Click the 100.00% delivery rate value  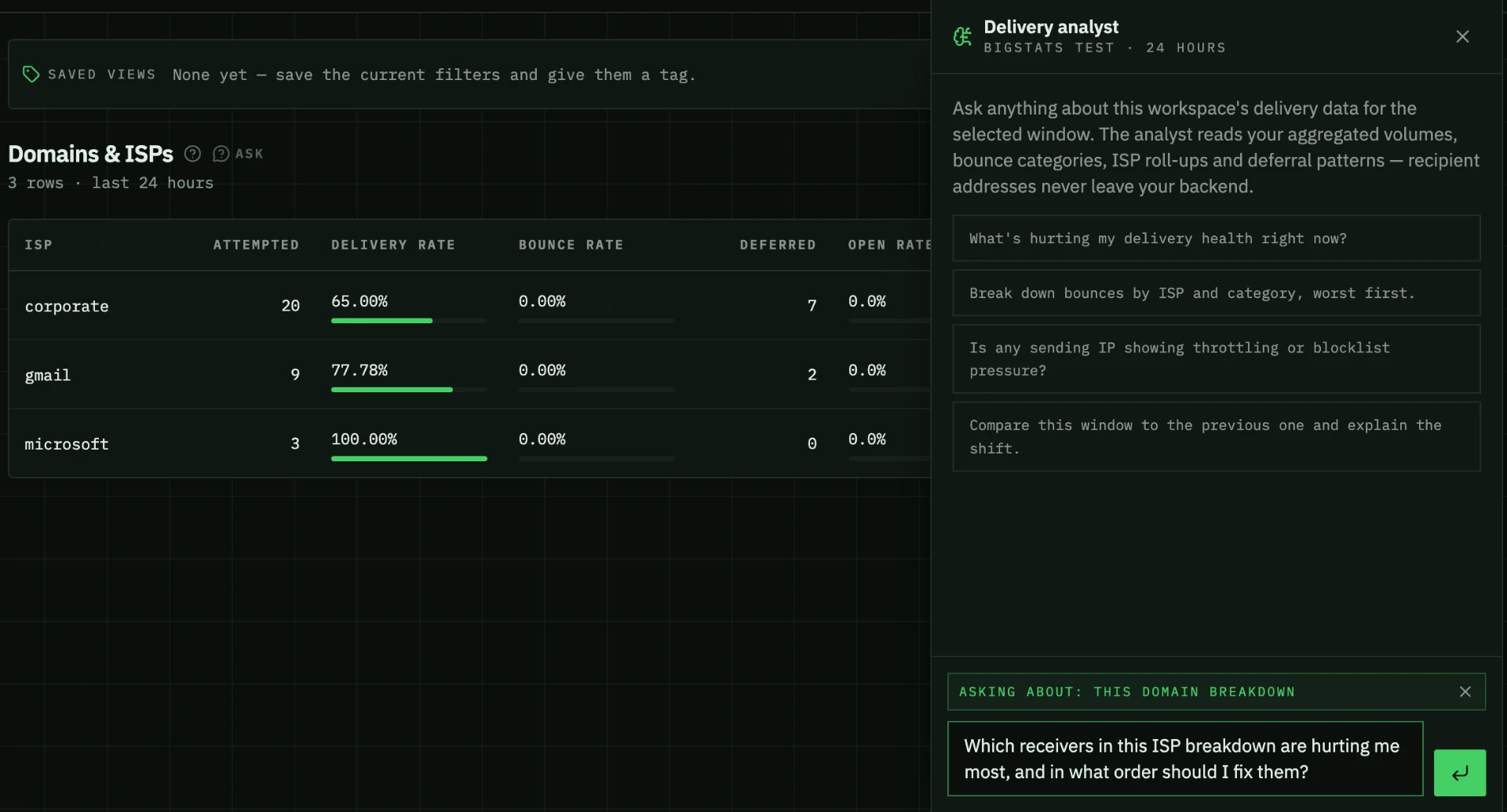[x=364, y=439]
